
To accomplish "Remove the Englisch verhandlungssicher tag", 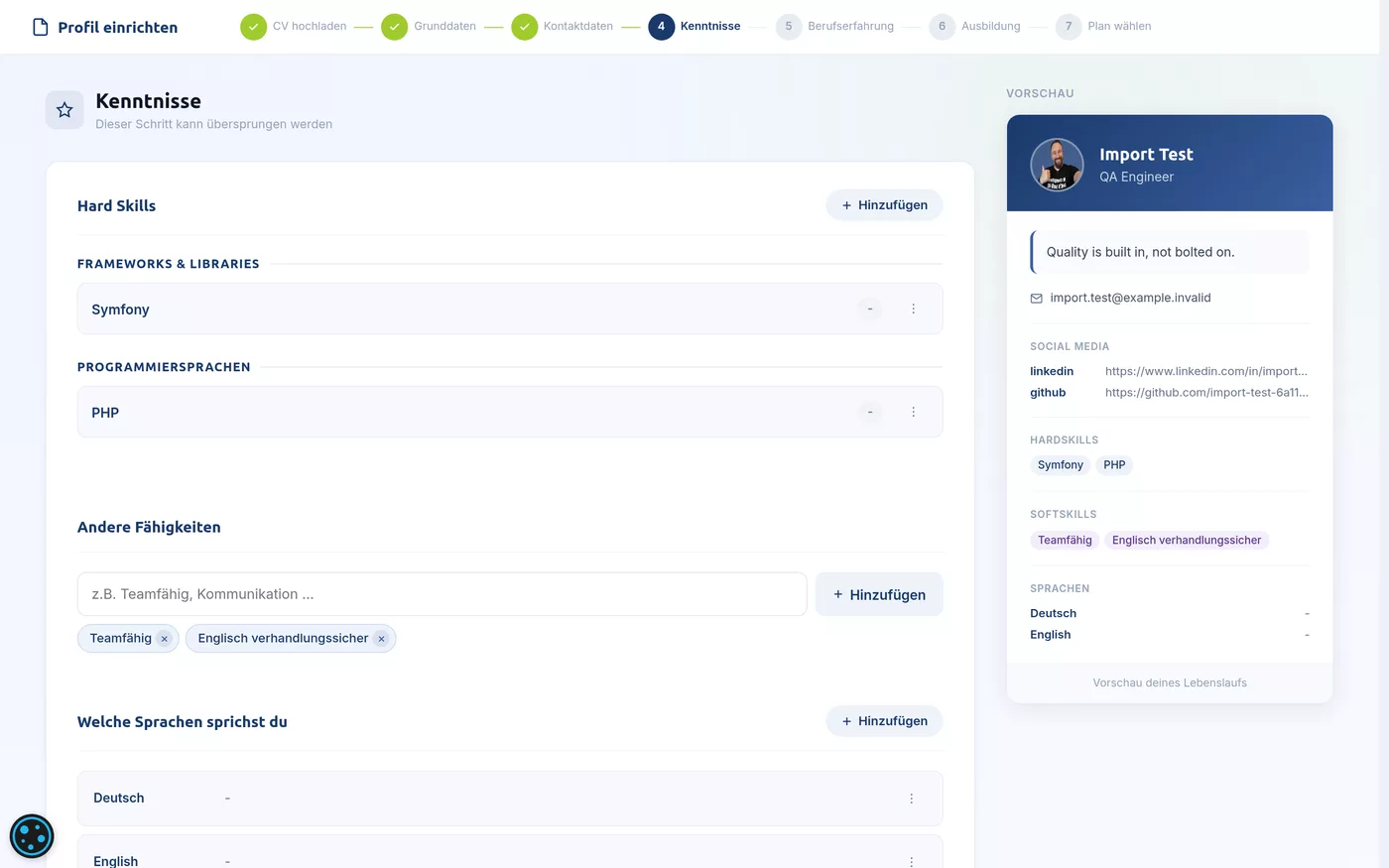I will 381,639.
